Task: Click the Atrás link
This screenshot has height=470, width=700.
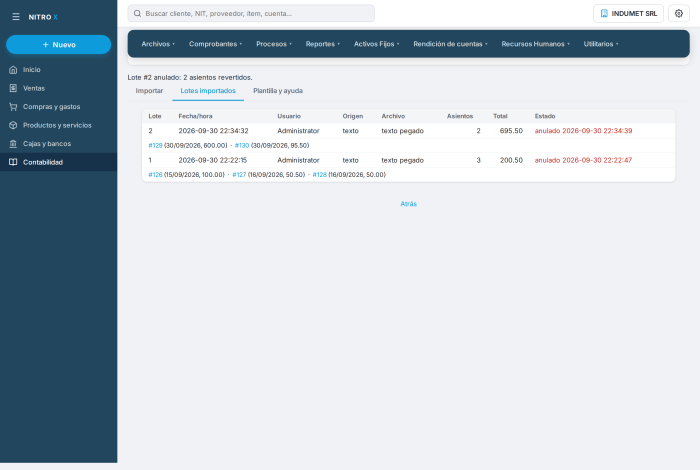Action: (x=408, y=204)
